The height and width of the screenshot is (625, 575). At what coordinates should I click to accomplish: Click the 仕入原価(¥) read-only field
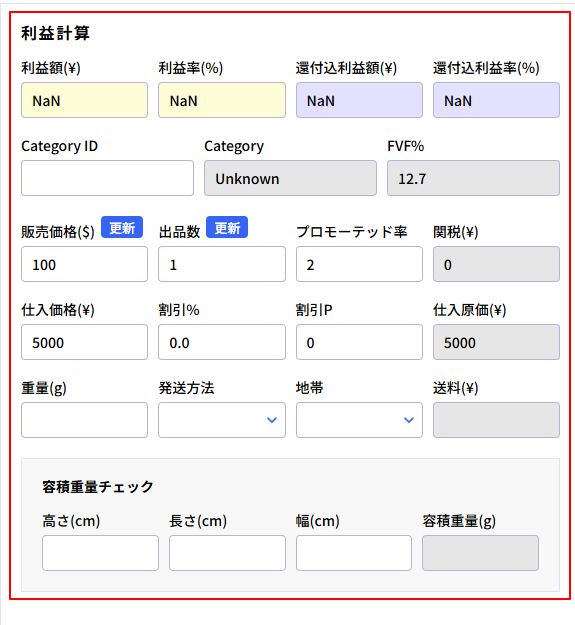click(497, 342)
